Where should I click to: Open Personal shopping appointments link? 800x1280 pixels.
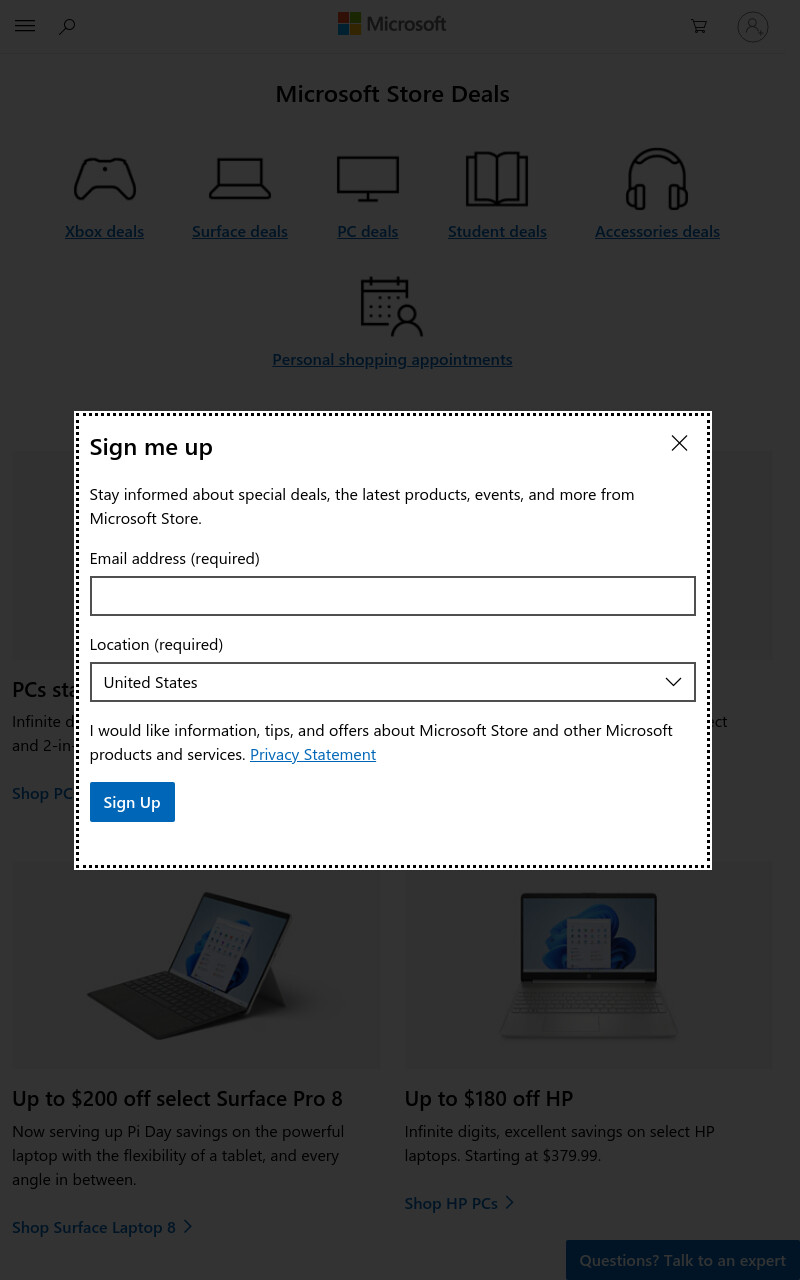point(392,359)
